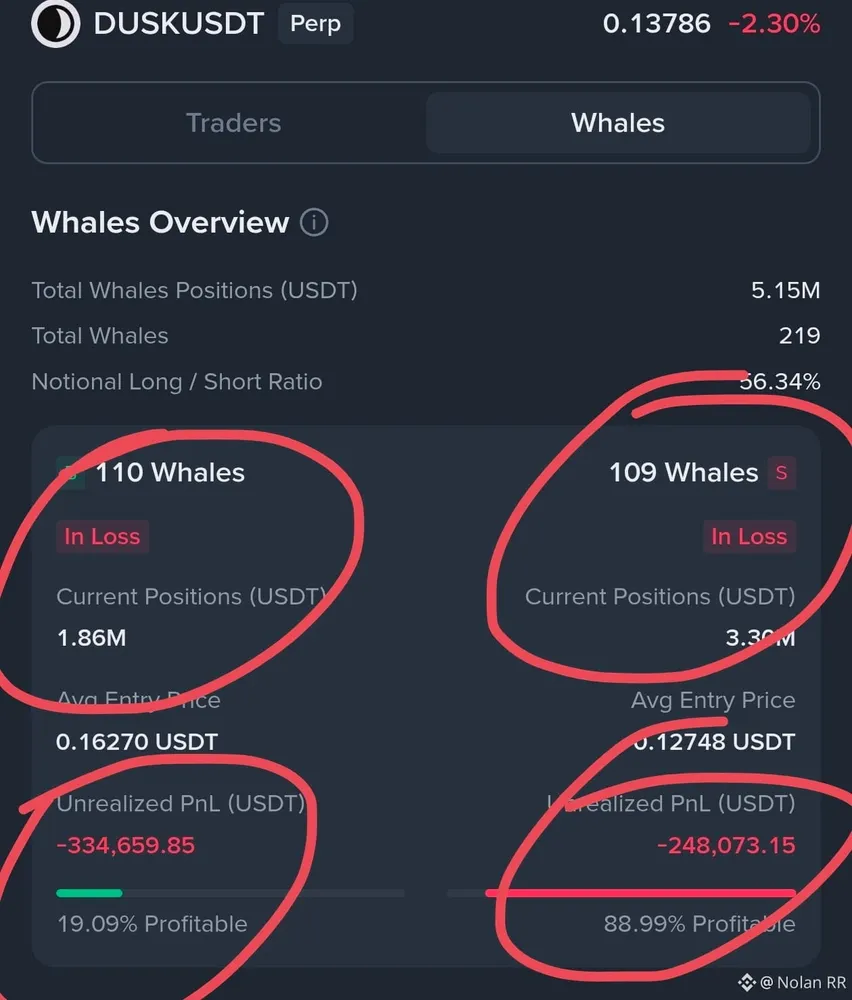Click the green long badge beside 110 Whales

68,472
